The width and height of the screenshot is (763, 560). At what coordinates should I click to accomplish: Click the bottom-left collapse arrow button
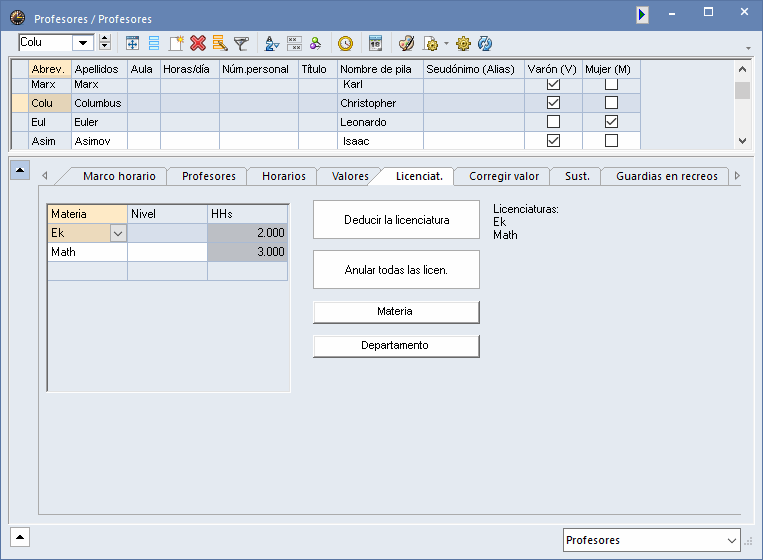tap(20, 537)
